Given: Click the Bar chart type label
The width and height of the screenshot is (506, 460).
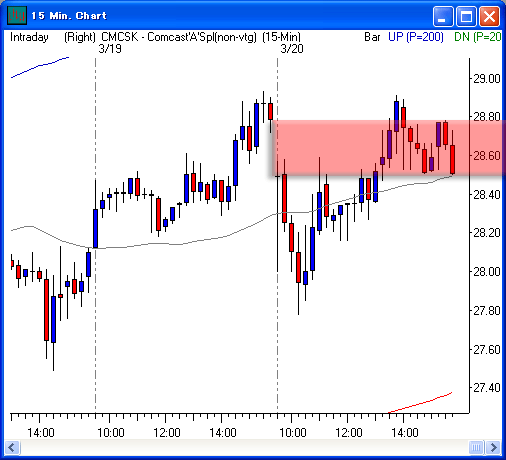Looking at the screenshot, I should (x=372, y=37).
